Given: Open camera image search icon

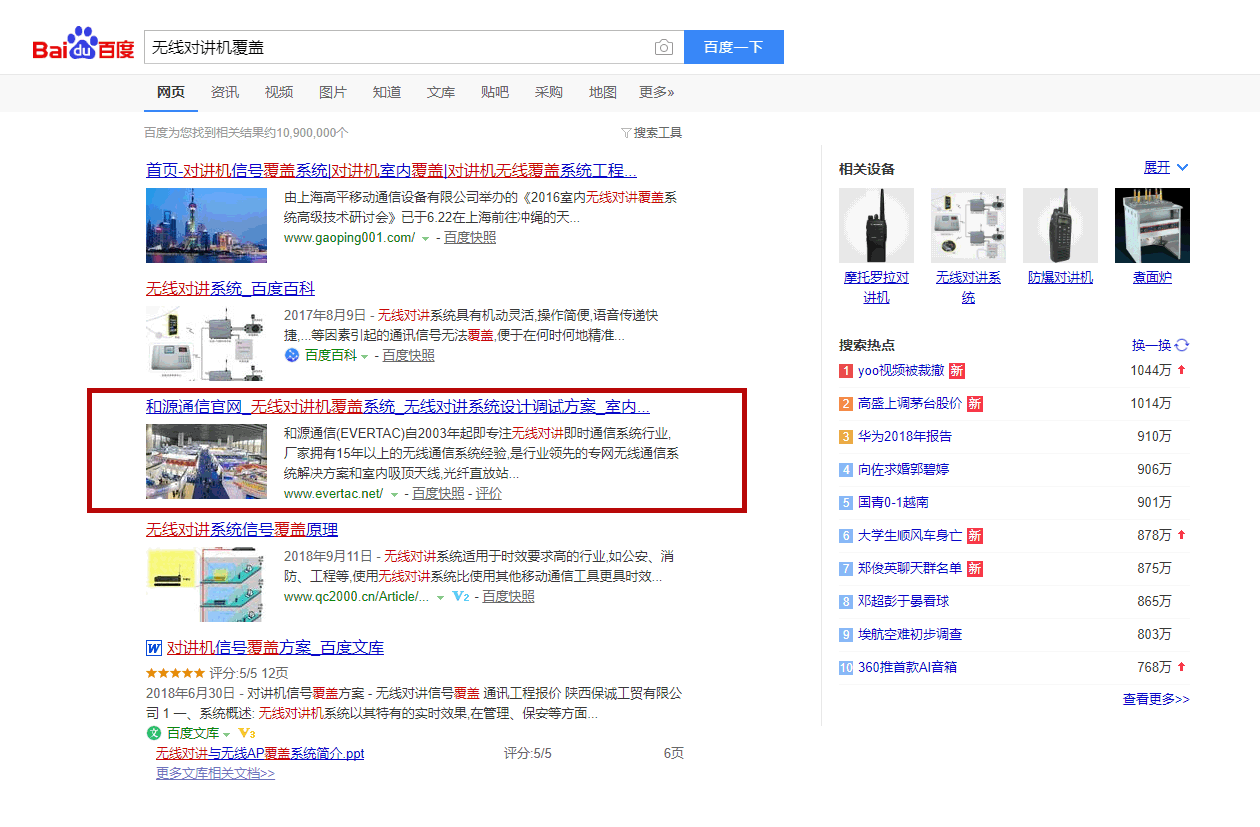Looking at the screenshot, I should (663, 47).
